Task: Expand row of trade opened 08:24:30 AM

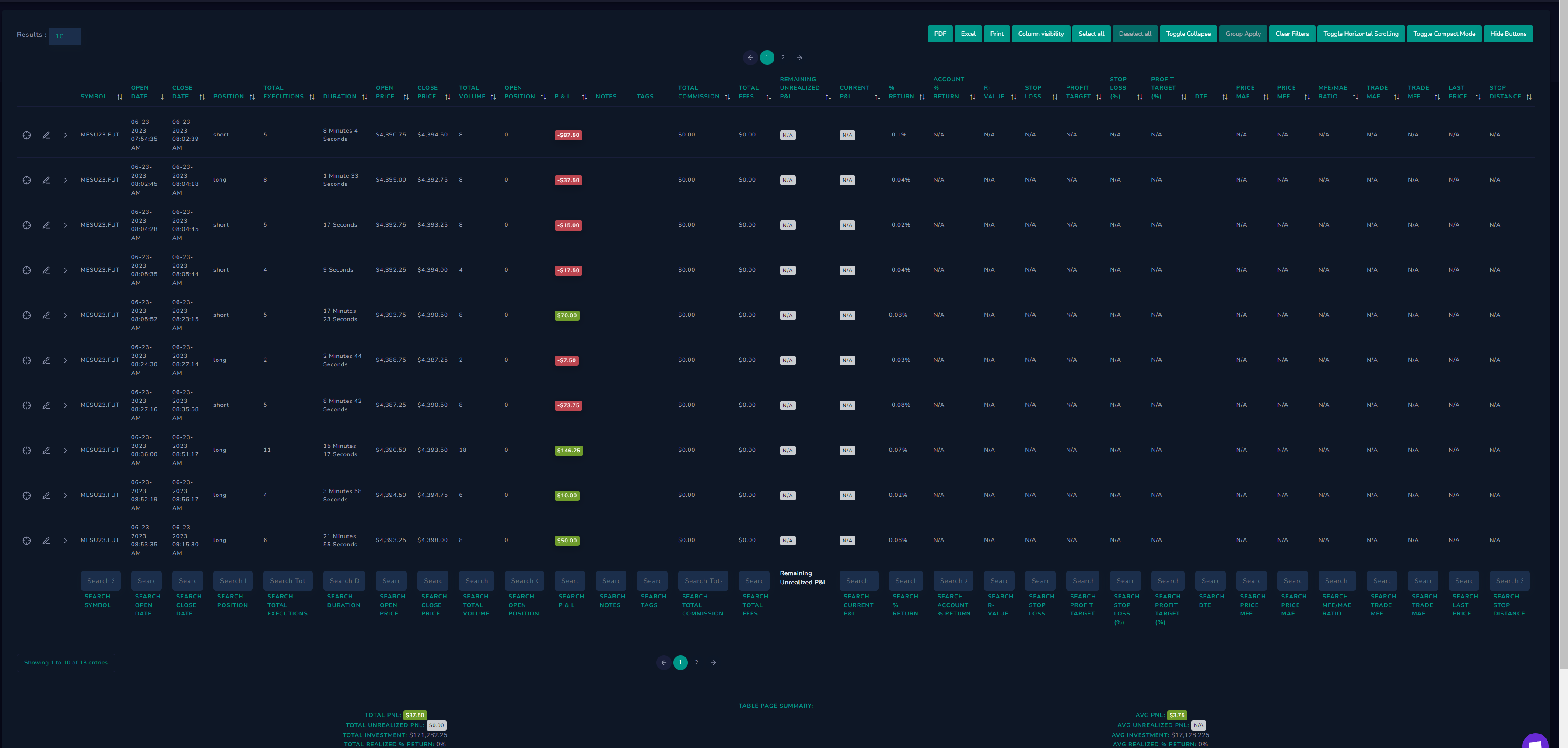Action: pyautogui.click(x=66, y=360)
